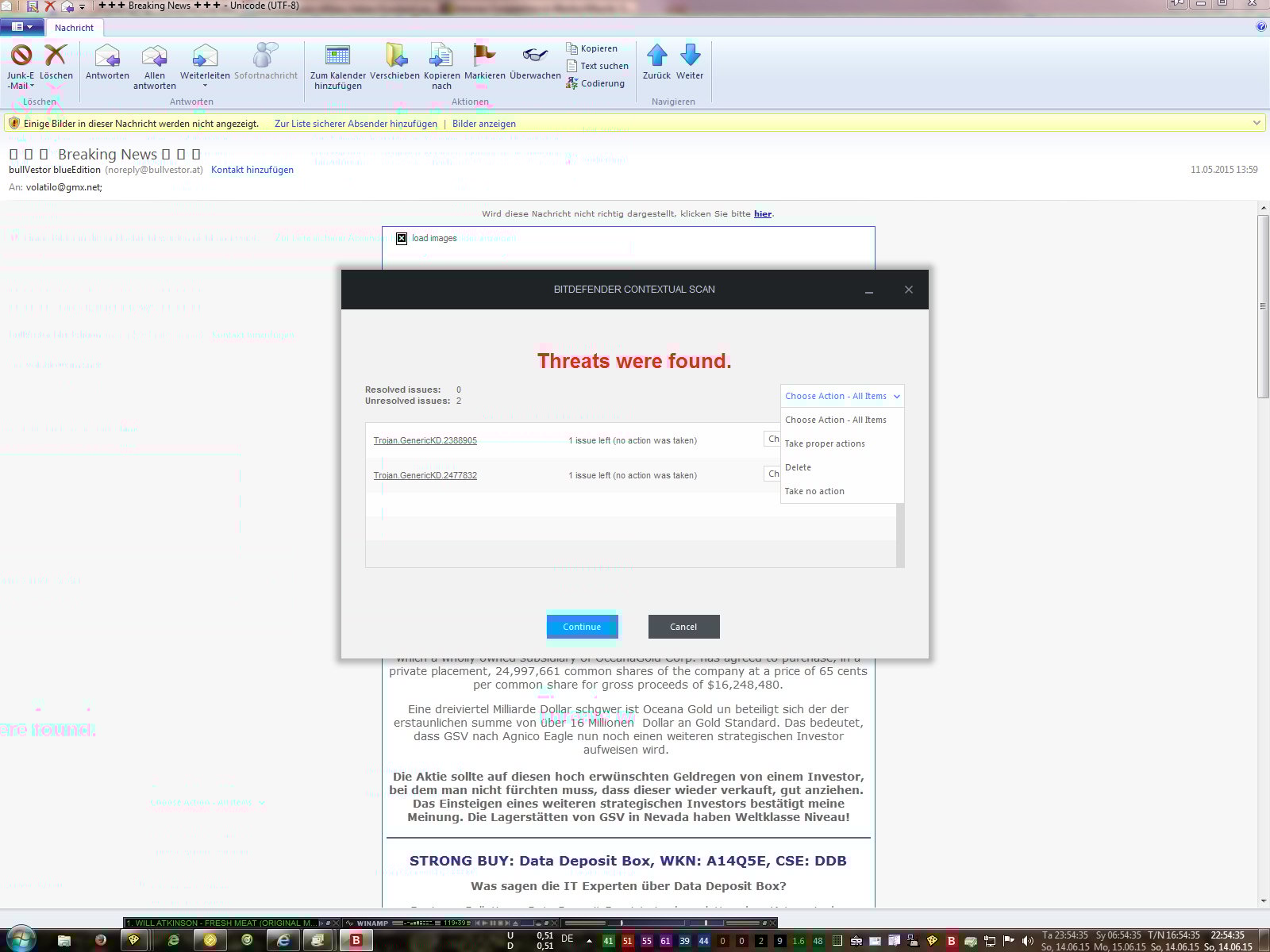Click the threat list scrollbar in dialog
The width and height of the screenshot is (1270, 952).
[x=900, y=535]
